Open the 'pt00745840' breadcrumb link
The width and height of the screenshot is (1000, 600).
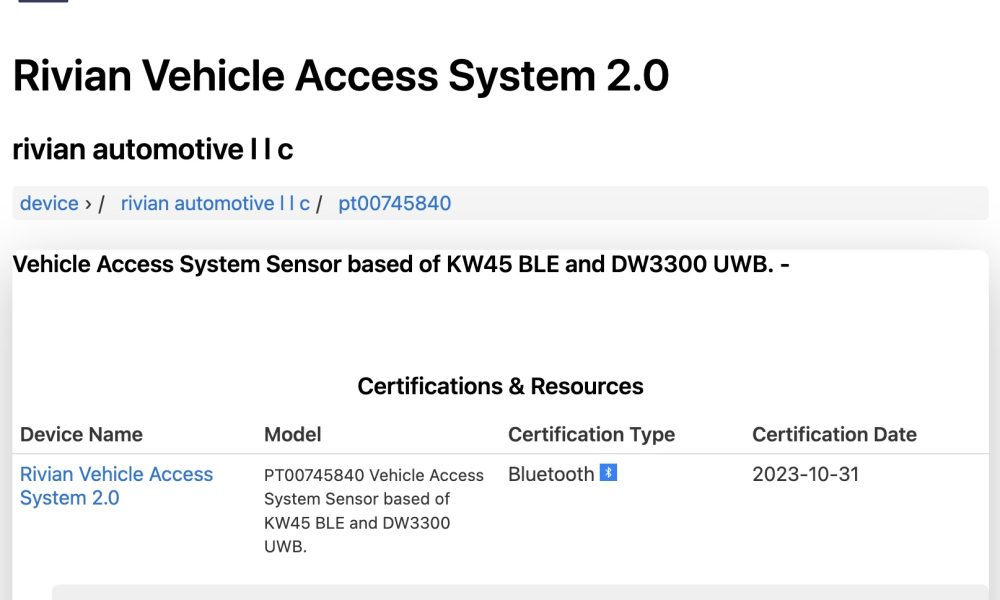(394, 203)
